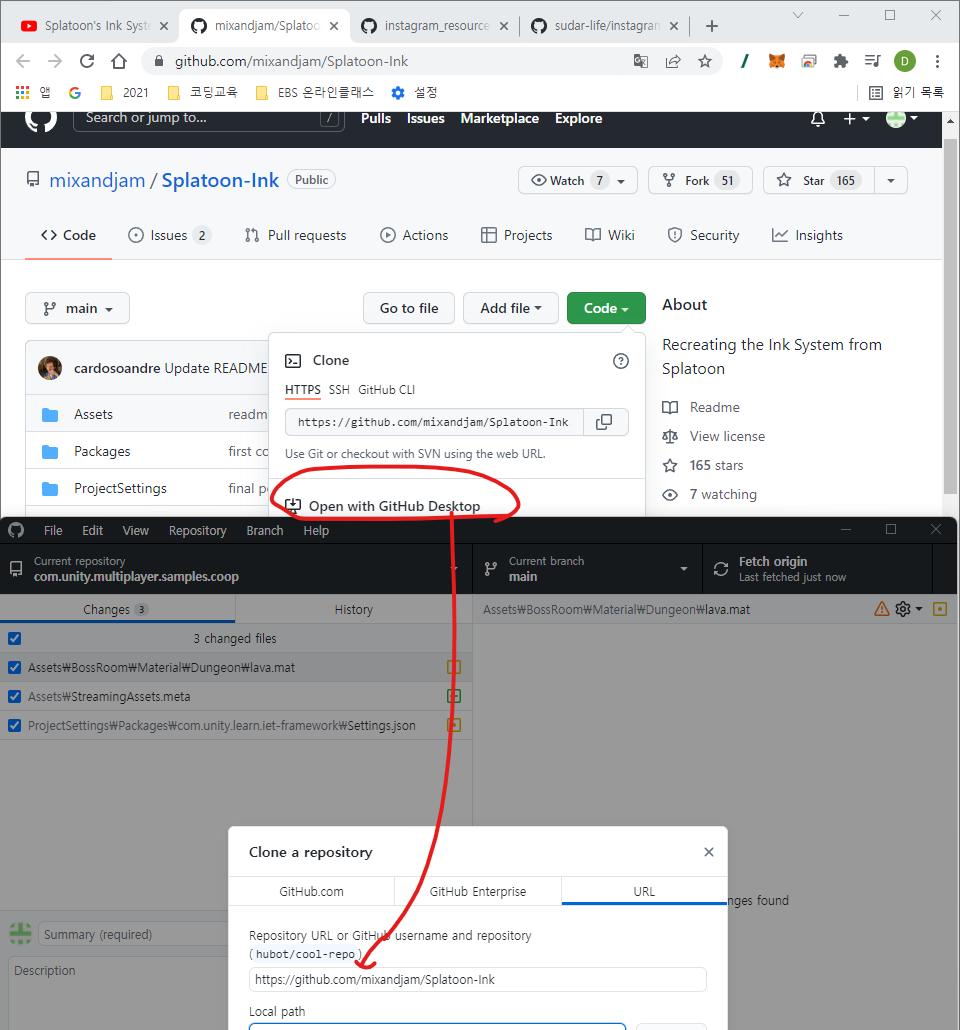
Task: Open the Google bookmark icon
Action: [75, 93]
